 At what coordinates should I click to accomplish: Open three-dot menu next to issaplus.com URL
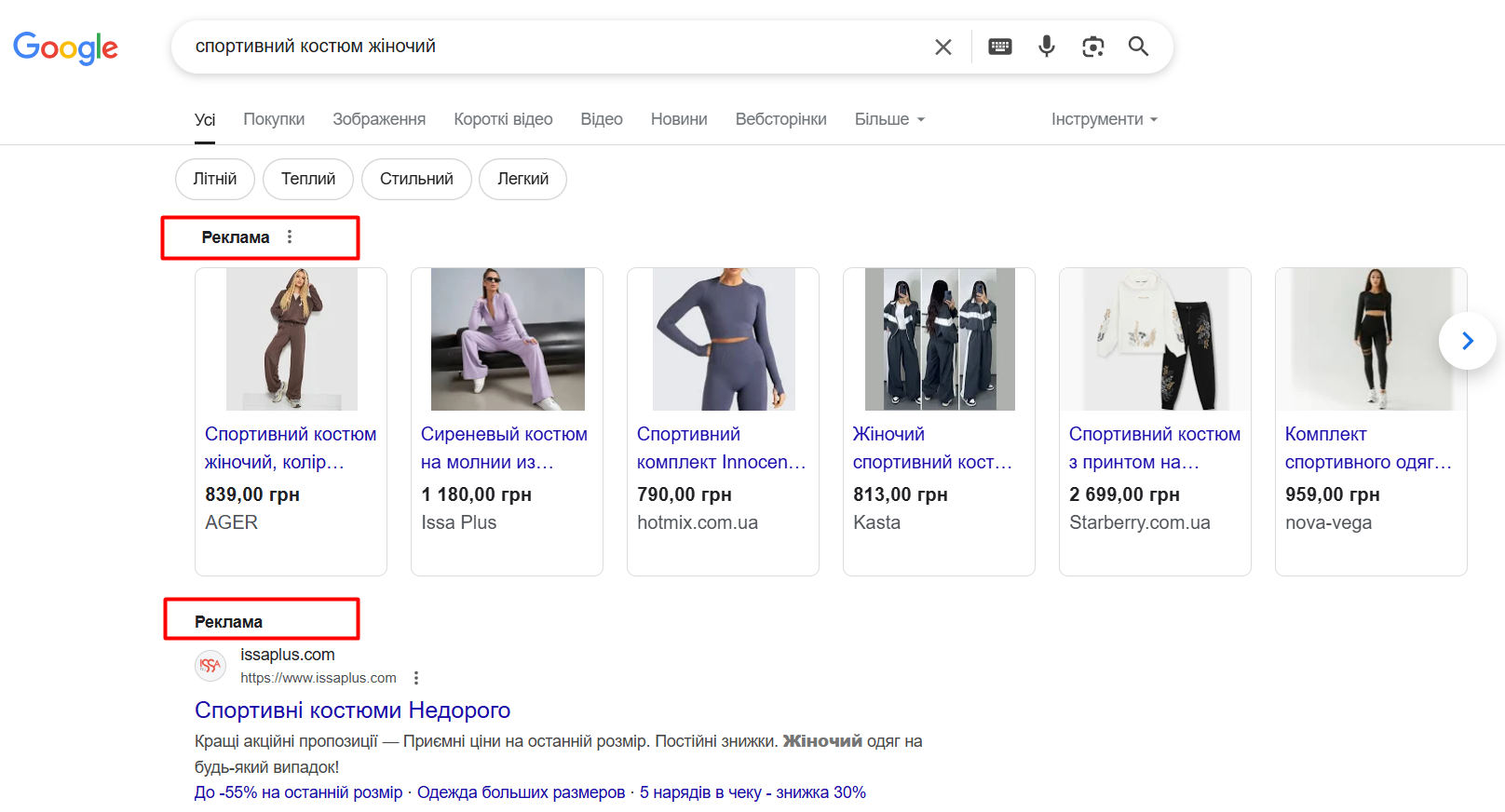tap(416, 678)
